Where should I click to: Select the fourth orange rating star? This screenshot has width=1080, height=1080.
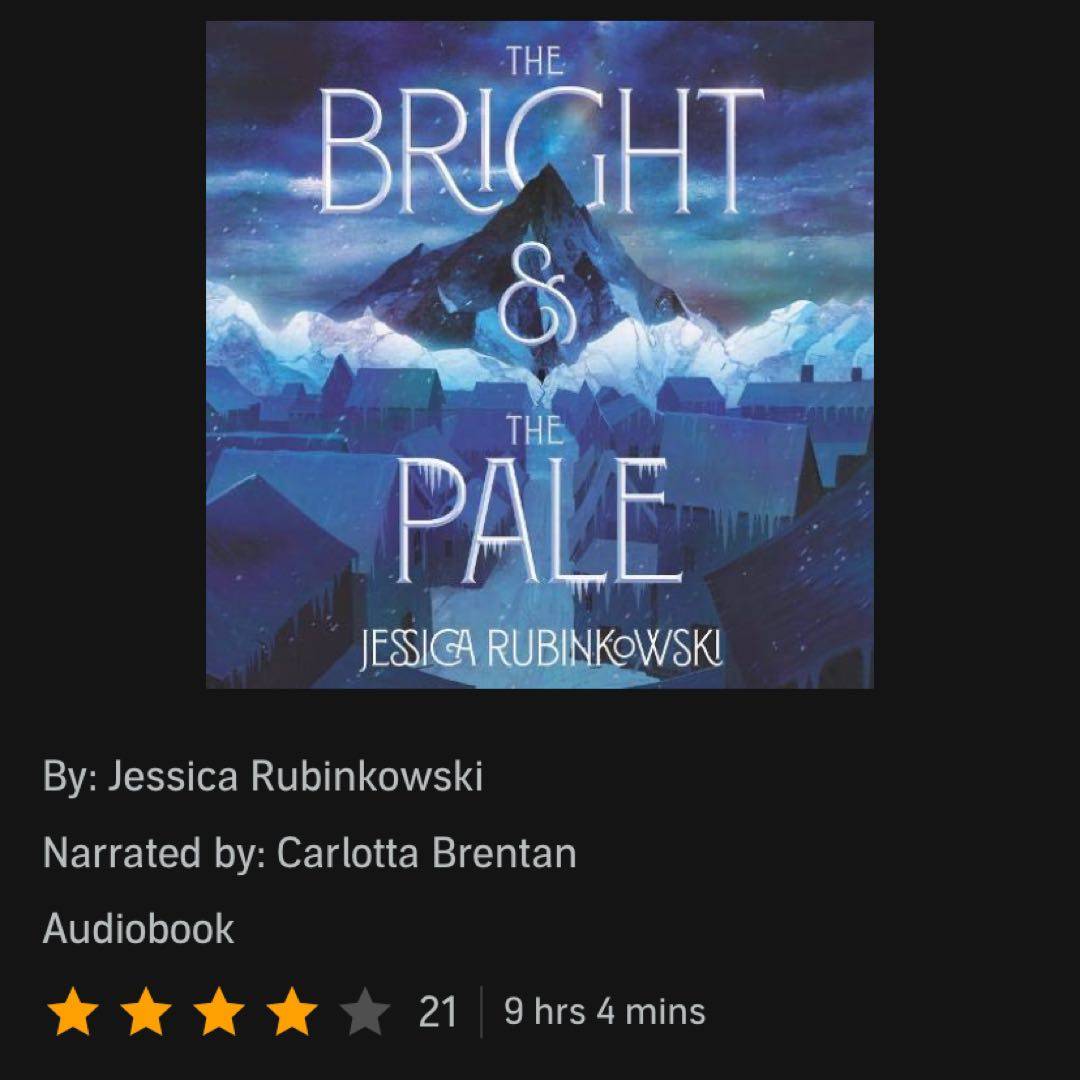pos(291,1011)
